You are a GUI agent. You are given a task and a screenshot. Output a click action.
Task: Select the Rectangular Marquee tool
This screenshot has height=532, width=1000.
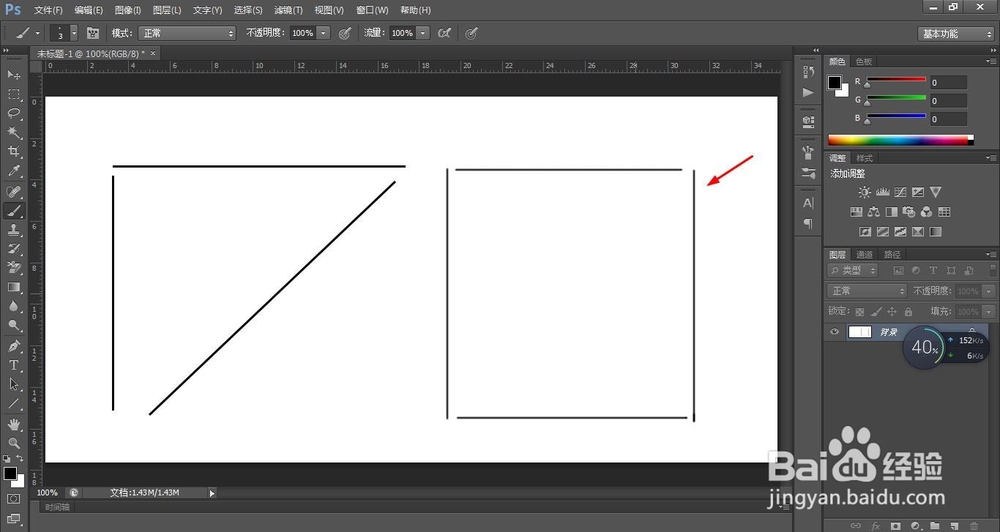[x=13, y=94]
